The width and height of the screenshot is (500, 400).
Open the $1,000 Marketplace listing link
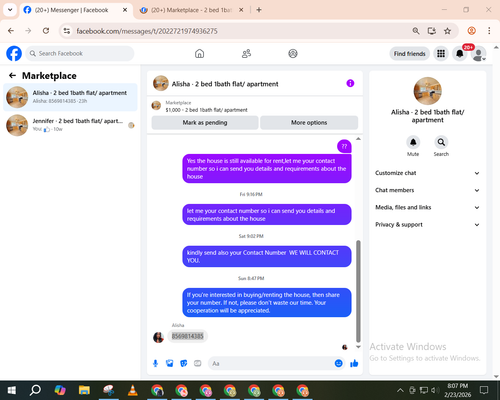point(206,110)
